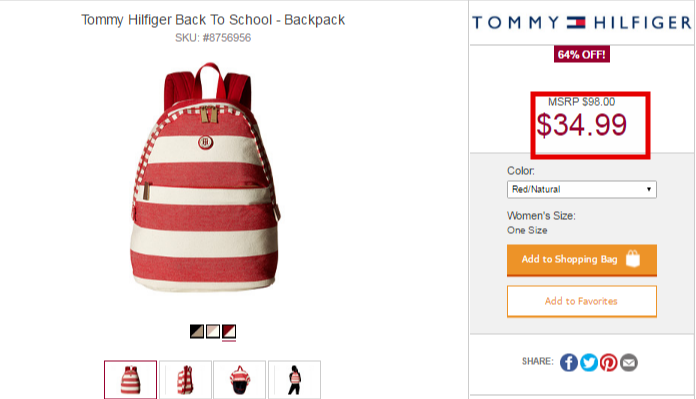View model wearing backpack thumbnail

coord(294,379)
